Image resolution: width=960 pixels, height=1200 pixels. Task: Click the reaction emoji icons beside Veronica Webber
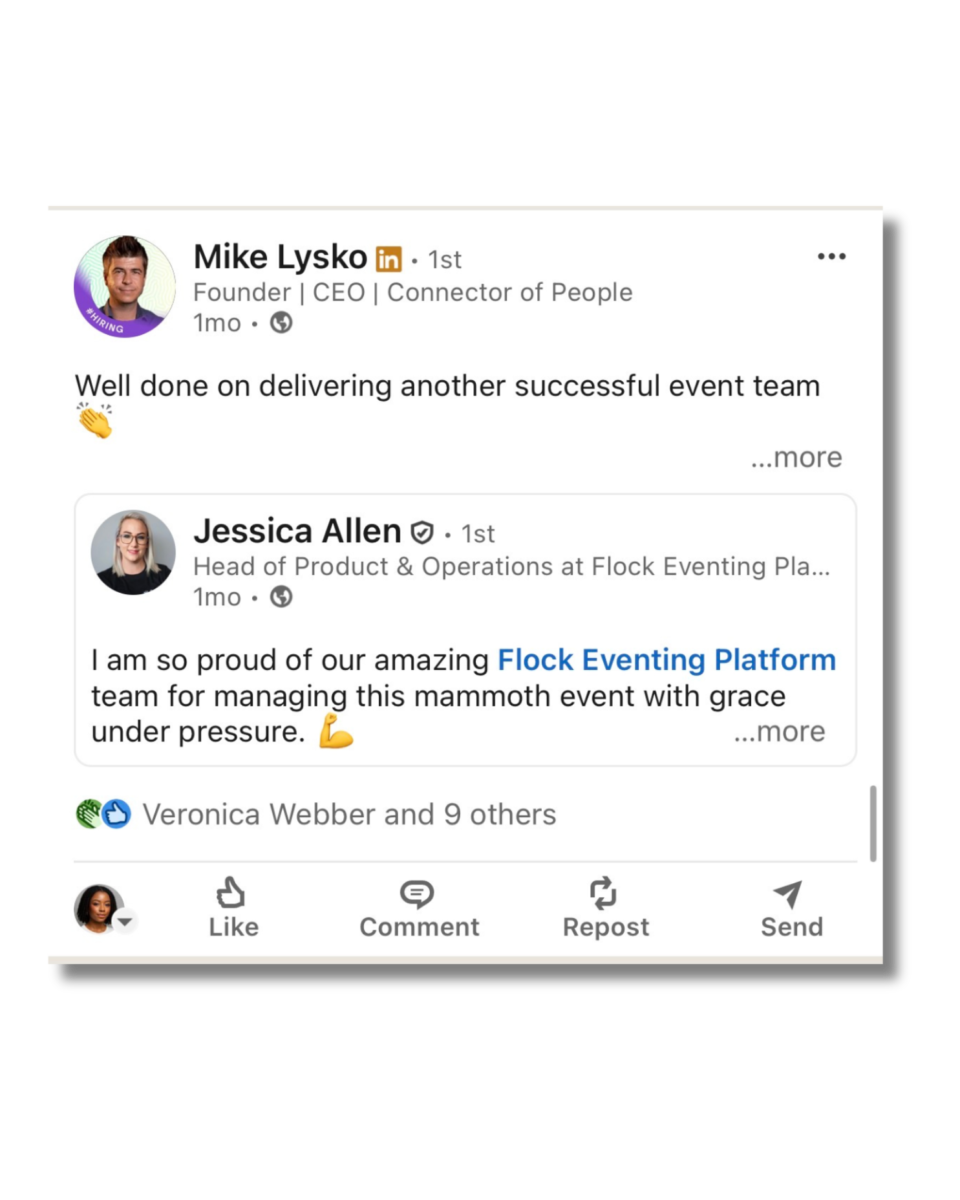coord(103,814)
